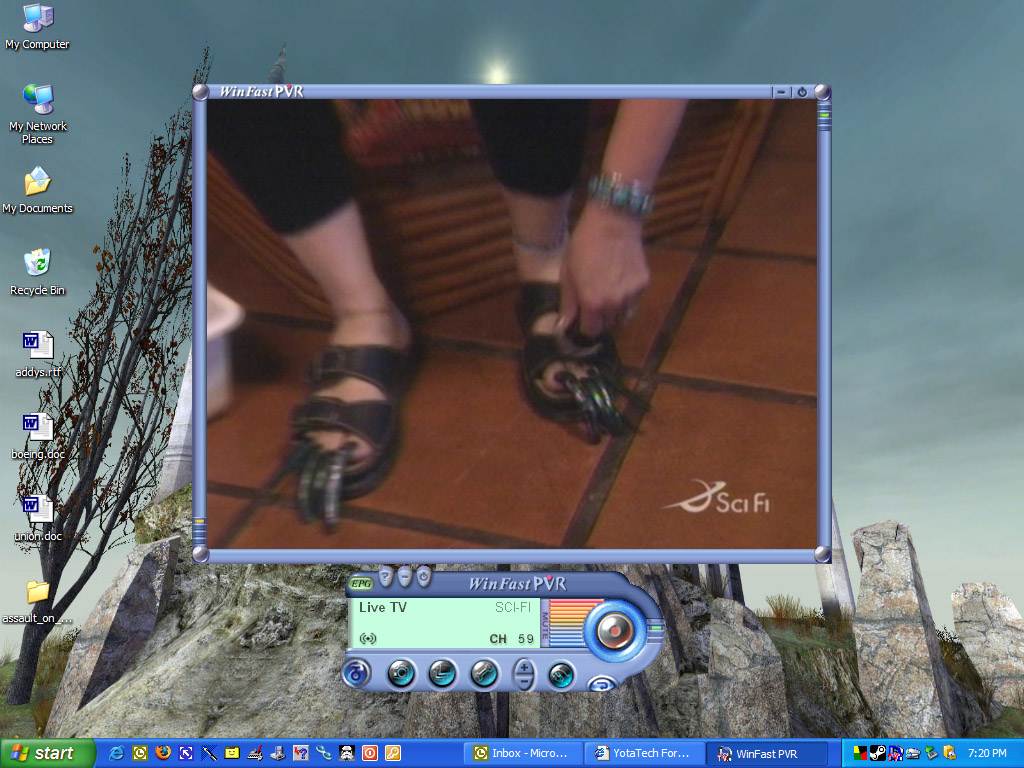Click the key quick launch icon
Viewport: 1024px width, 768px height.
(392, 753)
